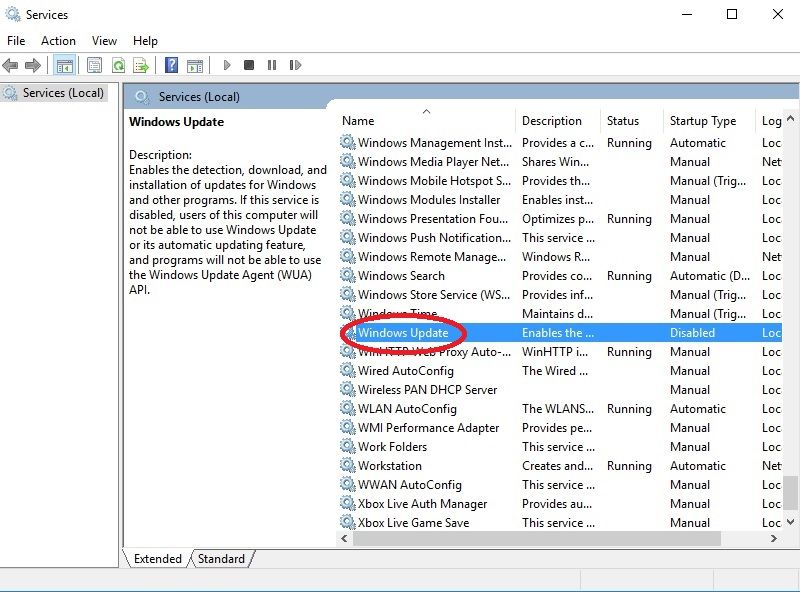Image resolution: width=800 pixels, height=592 pixels.
Task: Toggle Show/Hide Console Tree toolbar icon
Action: pos(65,65)
